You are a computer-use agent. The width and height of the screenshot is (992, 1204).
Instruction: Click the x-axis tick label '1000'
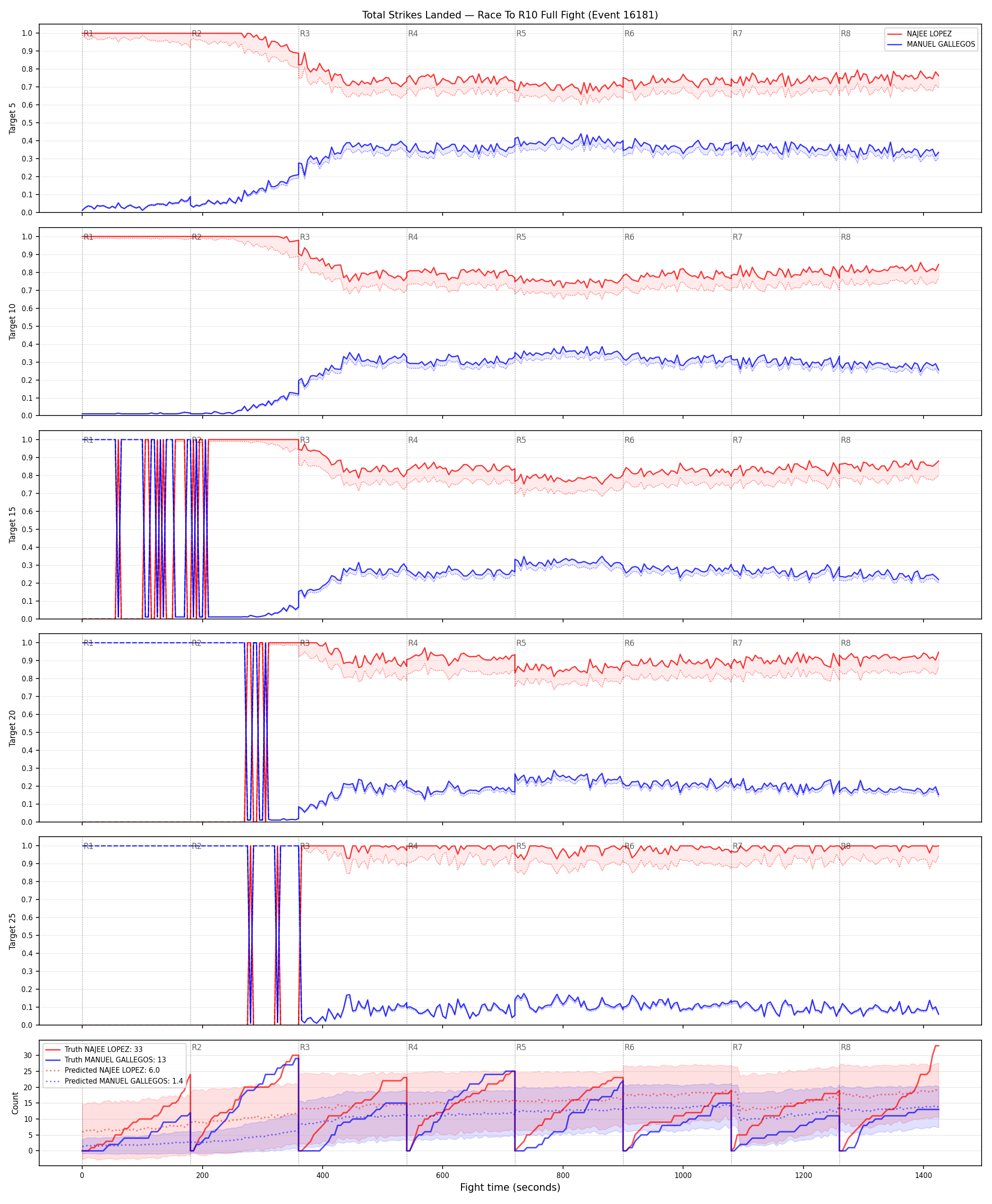[683, 1175]
